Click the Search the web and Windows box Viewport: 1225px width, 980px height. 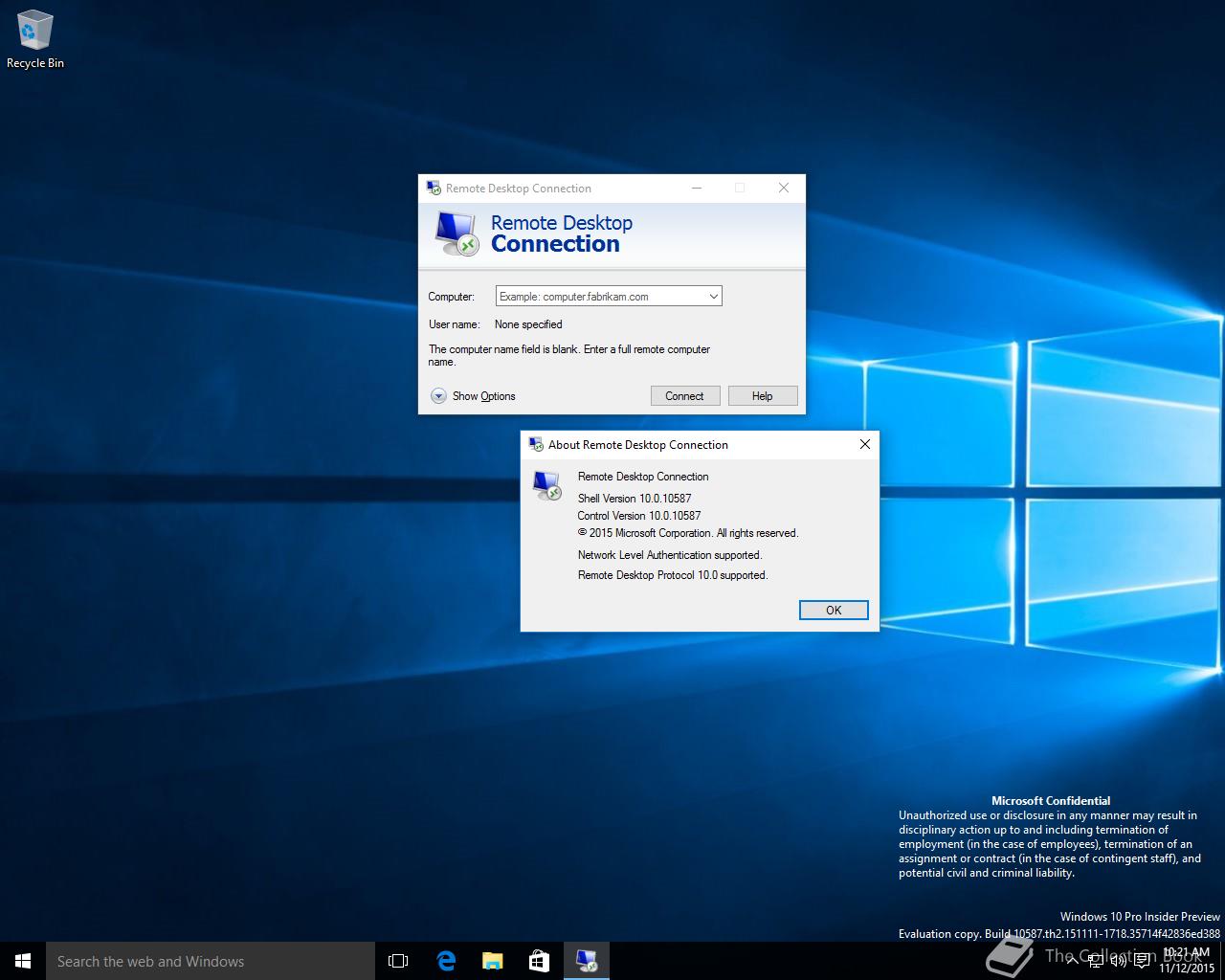[211, 961]
